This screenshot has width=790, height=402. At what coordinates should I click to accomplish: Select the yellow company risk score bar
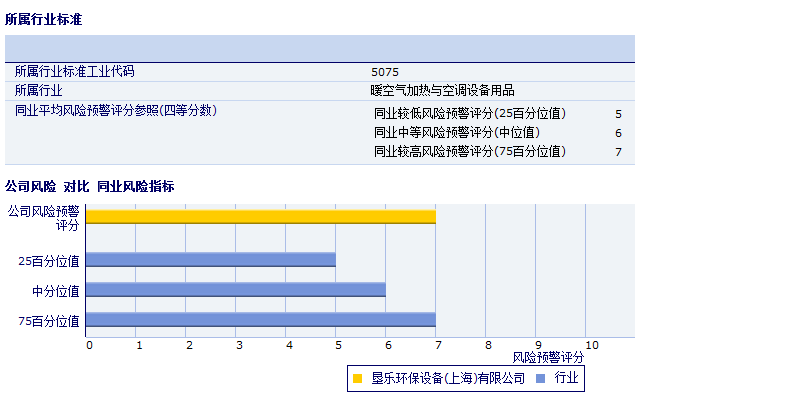pyautogui.click(x=260, y=217)
